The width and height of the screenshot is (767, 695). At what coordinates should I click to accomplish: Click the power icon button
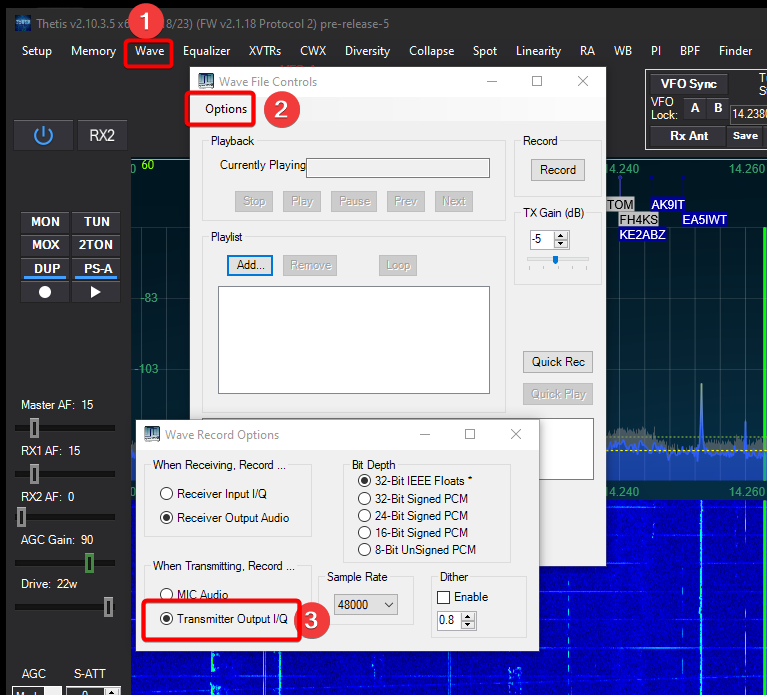coord(43,136)
